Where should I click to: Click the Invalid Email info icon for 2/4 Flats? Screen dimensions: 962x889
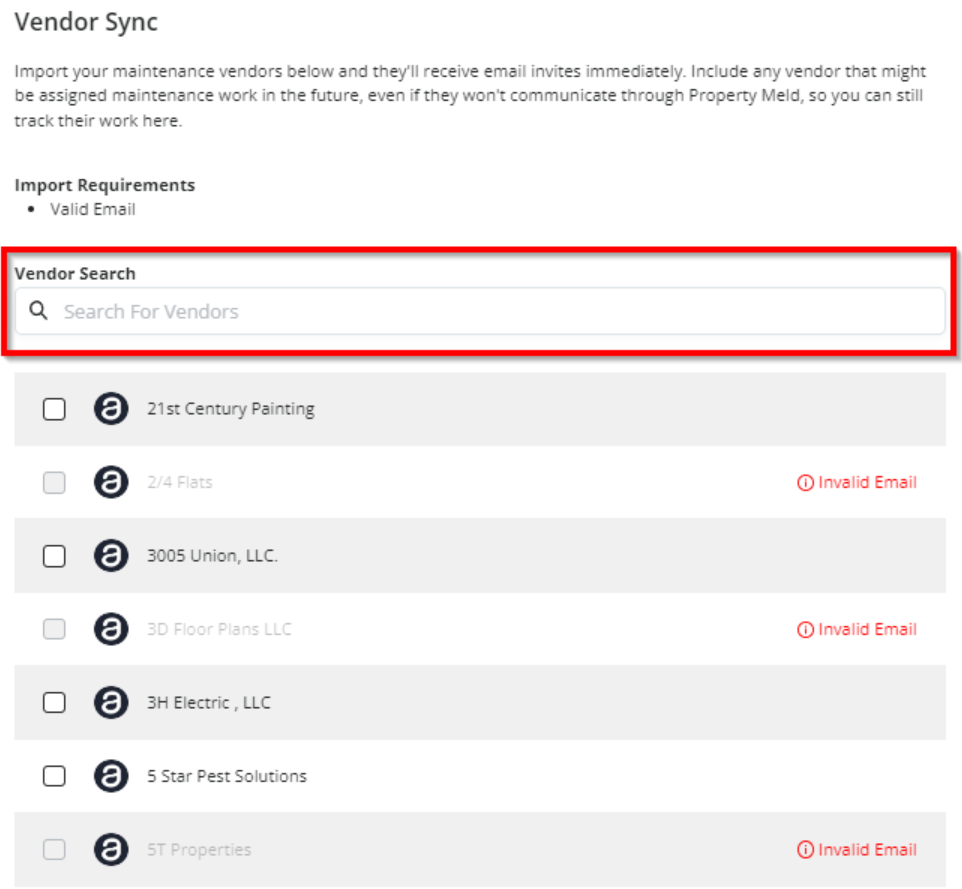(805, 483)
